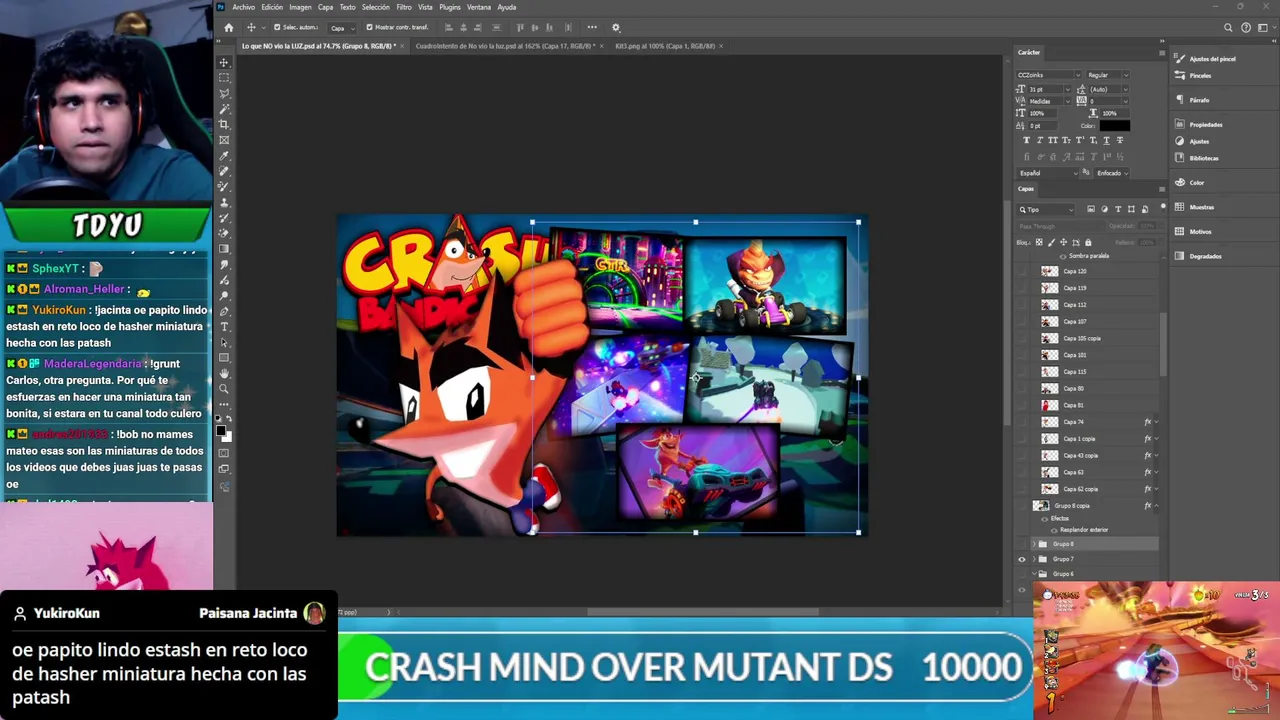
Task: Open the Español language dropdown
Action: click(x=1048, y=173)
